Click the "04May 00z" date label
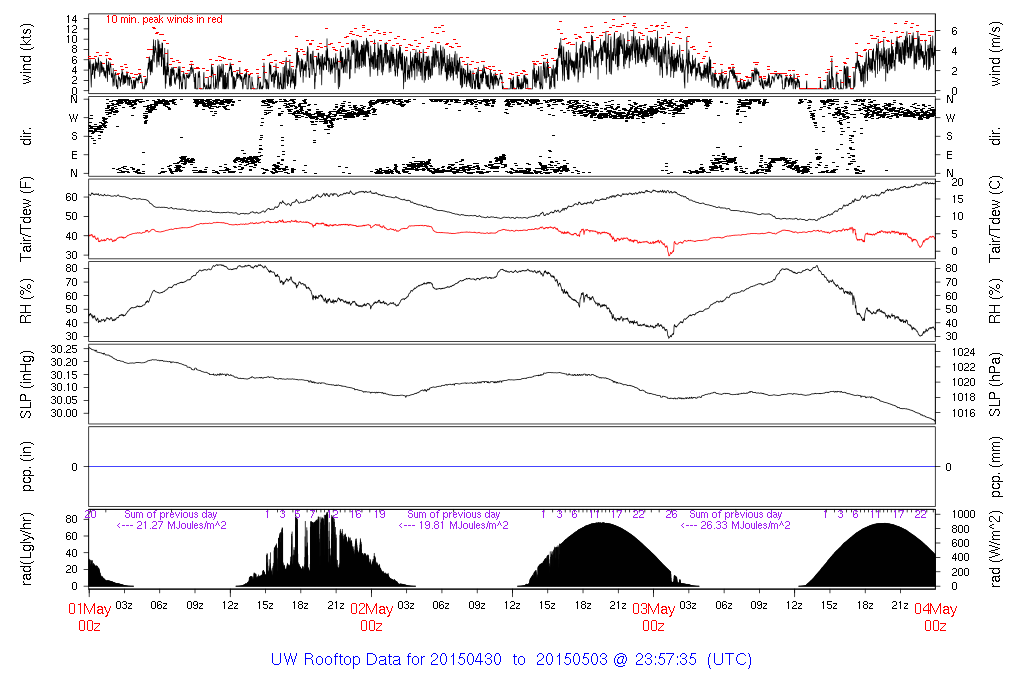The width and height of the screenshot is (1024, 700). (935, 617)
